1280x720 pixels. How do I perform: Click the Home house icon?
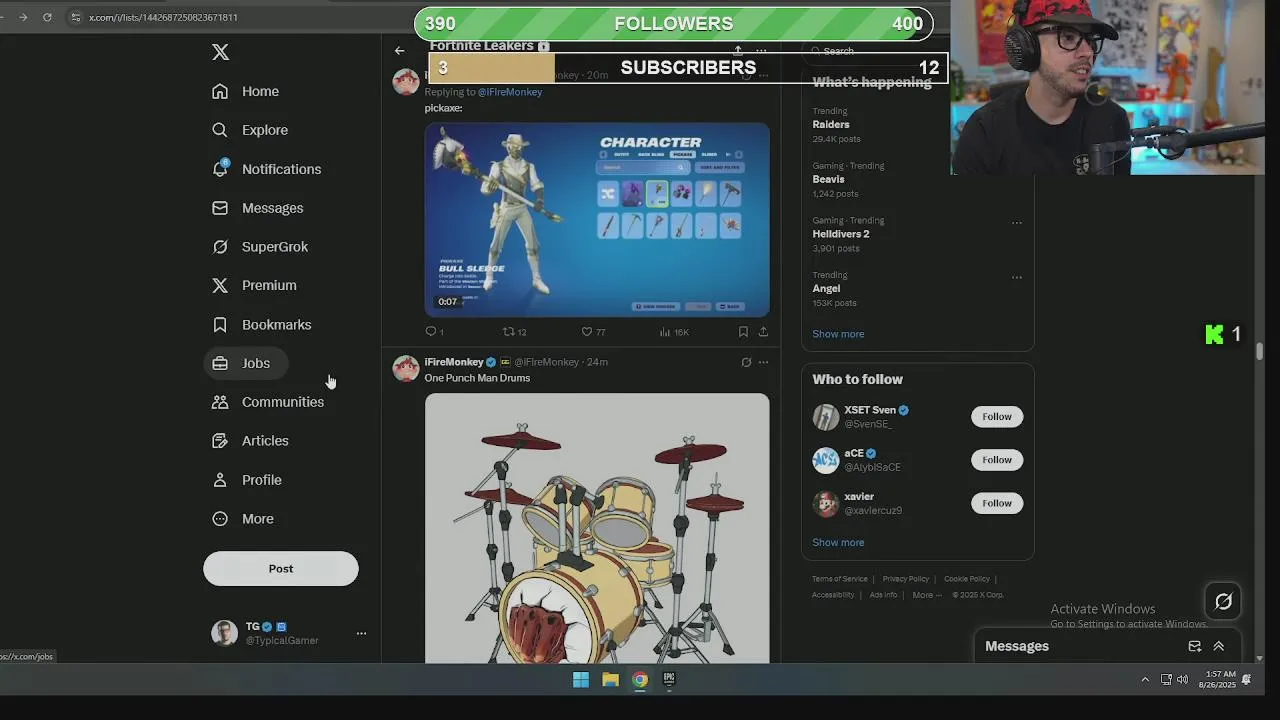coord(220,91)
